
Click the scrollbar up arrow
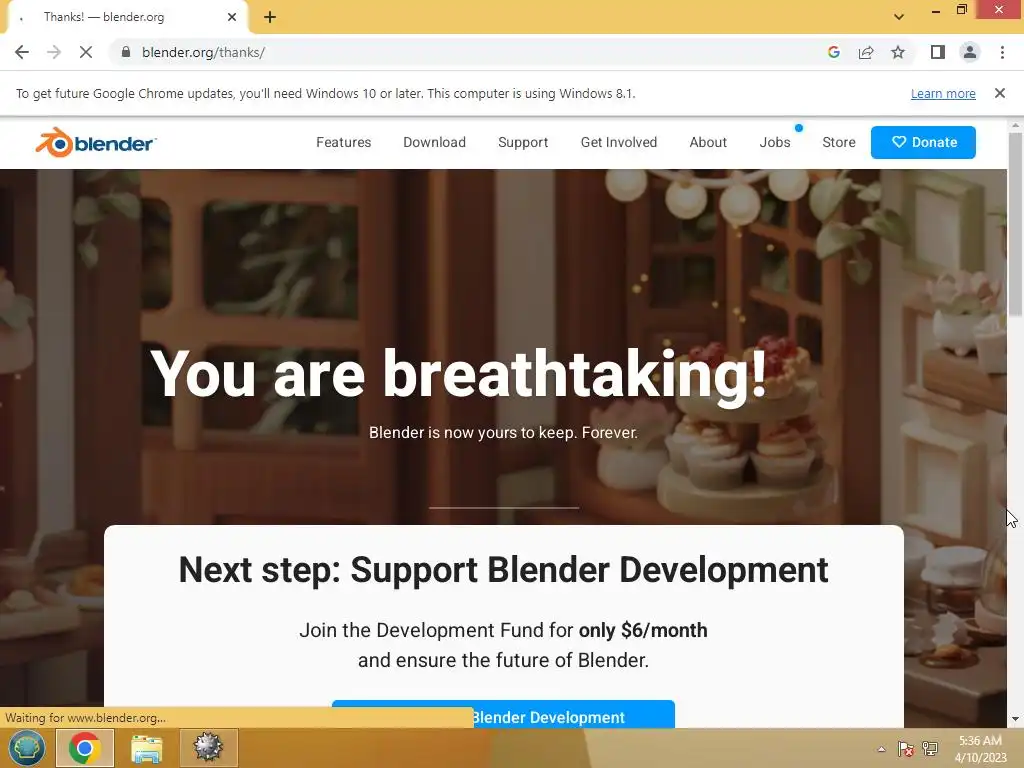click(1015, 125)
